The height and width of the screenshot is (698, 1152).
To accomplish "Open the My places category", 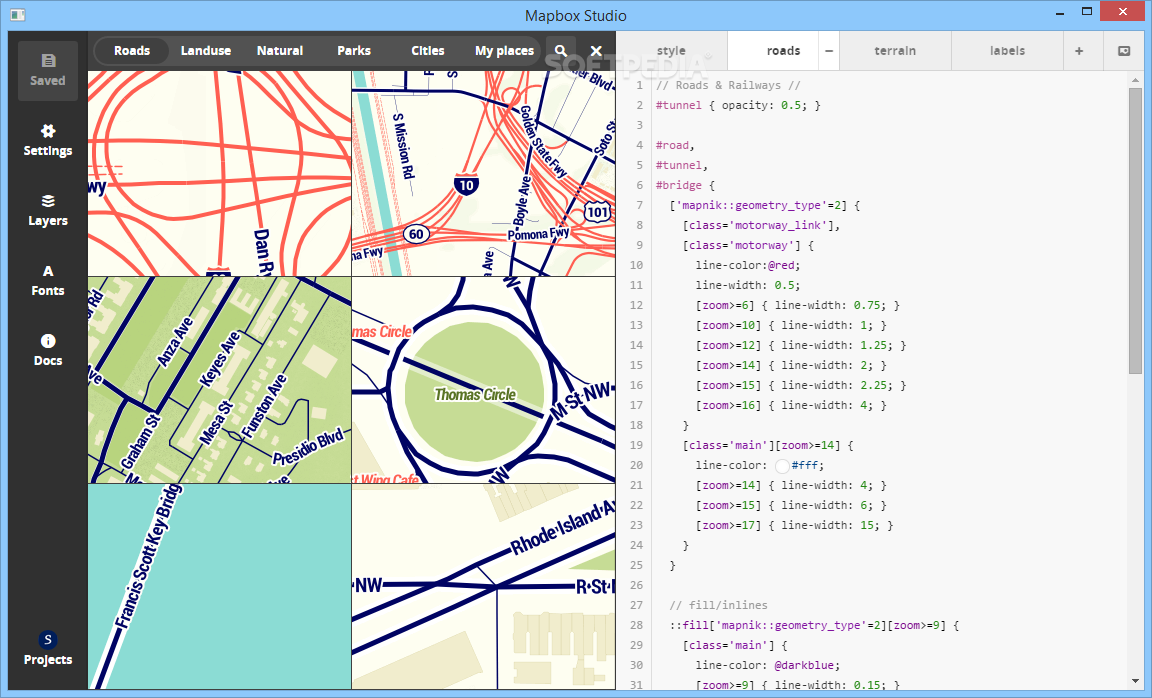I will [x=504, y=51].
